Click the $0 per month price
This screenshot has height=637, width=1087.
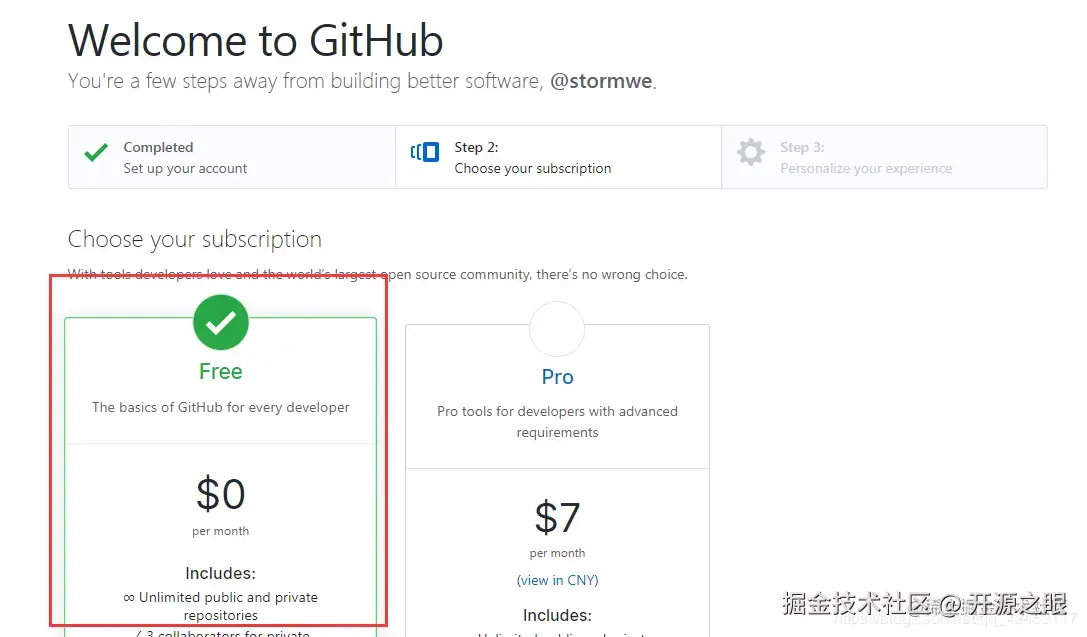pos(221,494)
